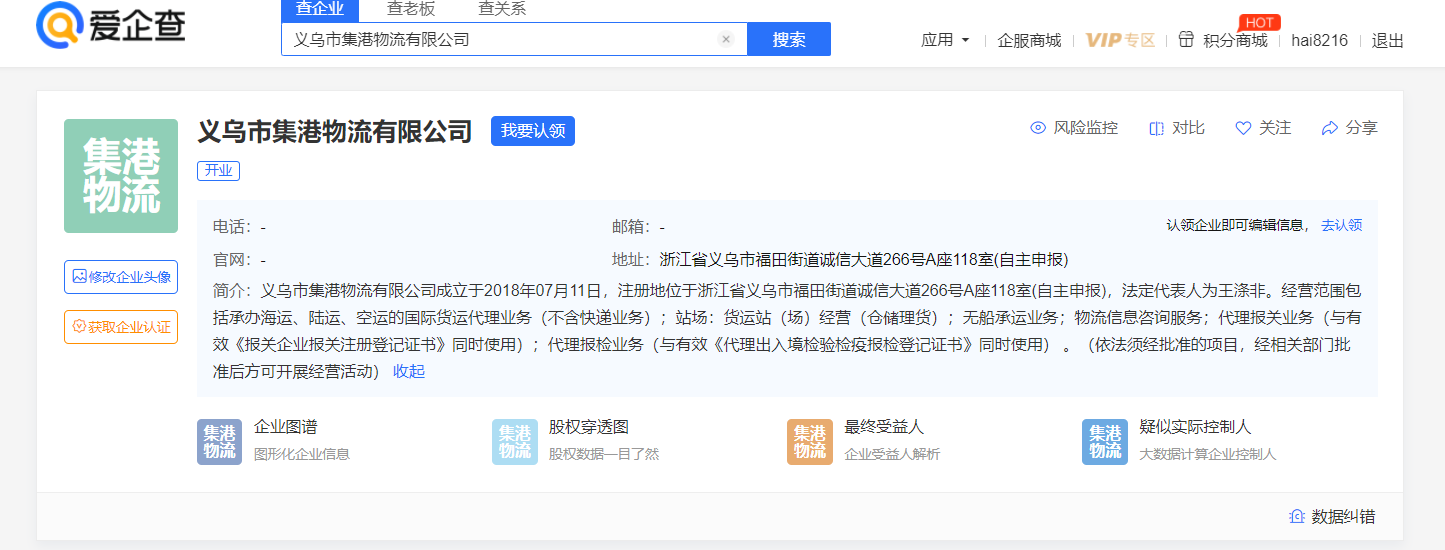Image resolution: width=1445 pixels, height=550 pixels.
Task: Click the 风险监控 text
Action: click(x=1086, y=128)
